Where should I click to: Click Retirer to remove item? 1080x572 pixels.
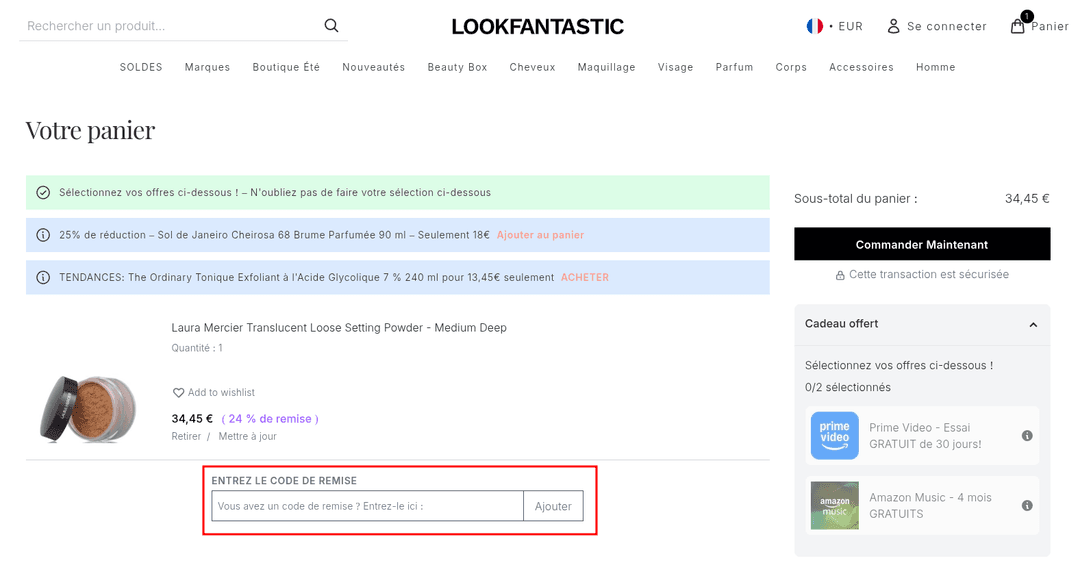[186, 436]
